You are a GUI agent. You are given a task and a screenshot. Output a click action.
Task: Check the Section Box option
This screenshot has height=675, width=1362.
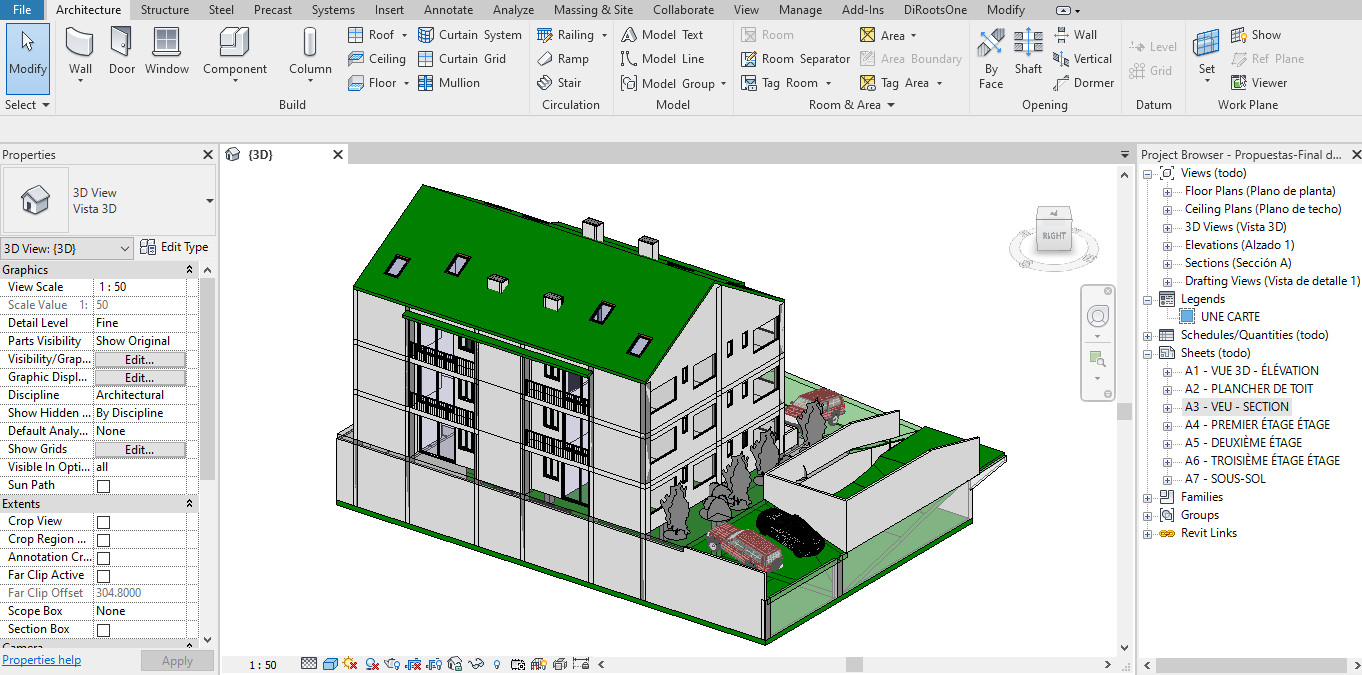coord(103,630)
